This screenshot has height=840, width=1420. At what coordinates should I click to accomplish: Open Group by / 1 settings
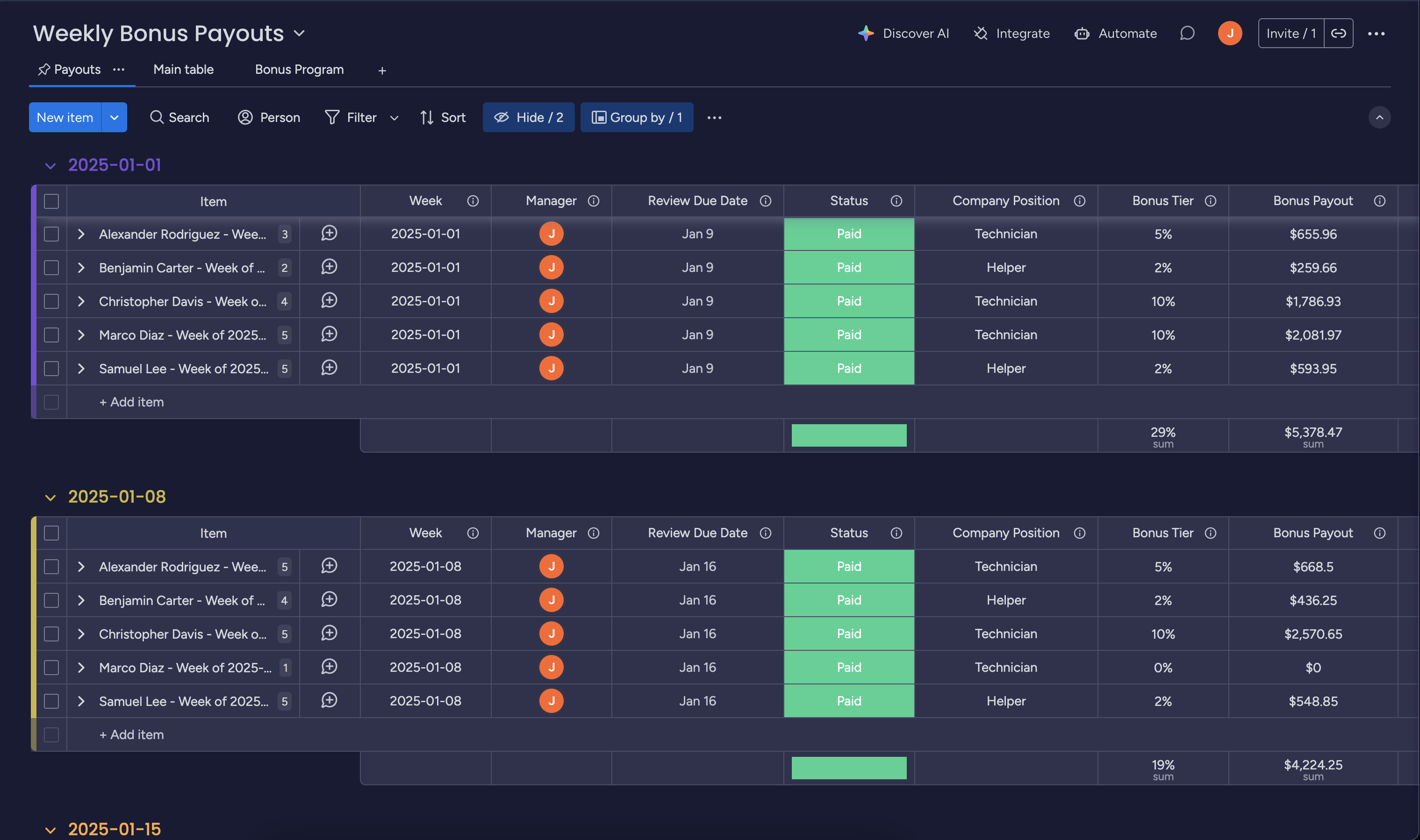pyautogui.click(x=637, y=117)
